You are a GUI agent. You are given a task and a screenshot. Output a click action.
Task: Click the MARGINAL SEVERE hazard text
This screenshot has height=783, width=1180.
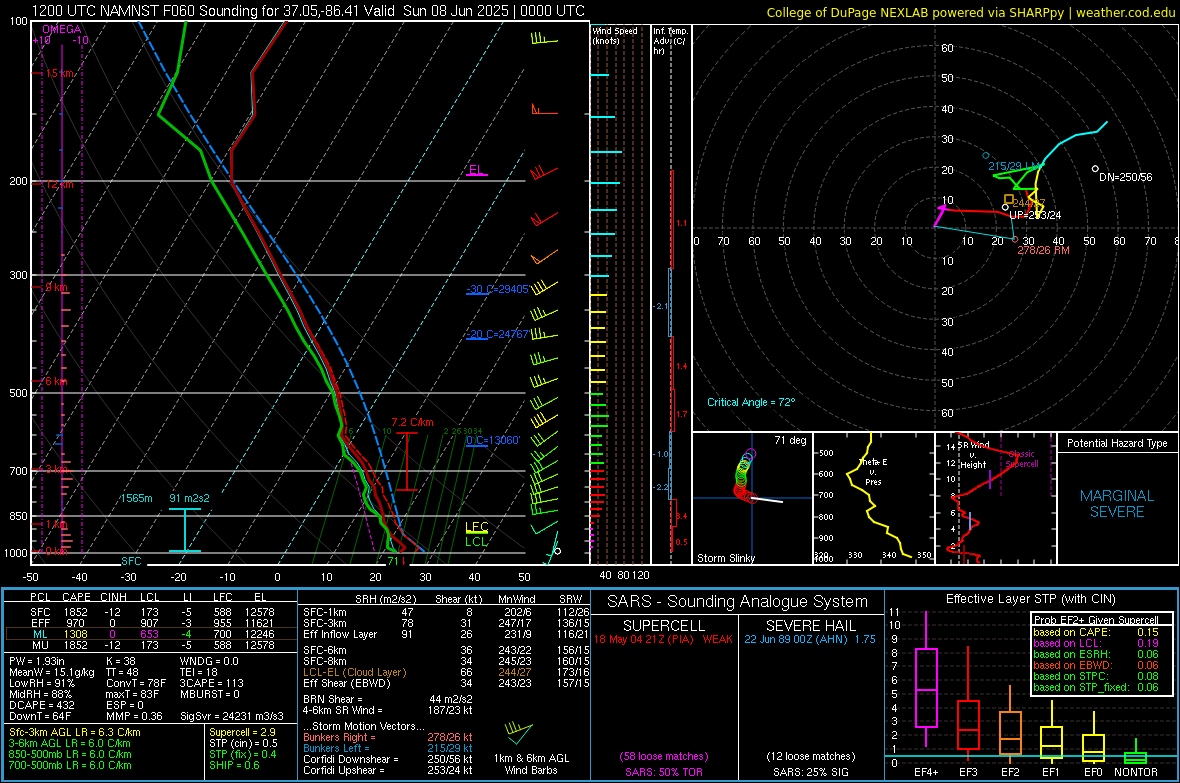pyautogui.click(x=1118, y=504)
